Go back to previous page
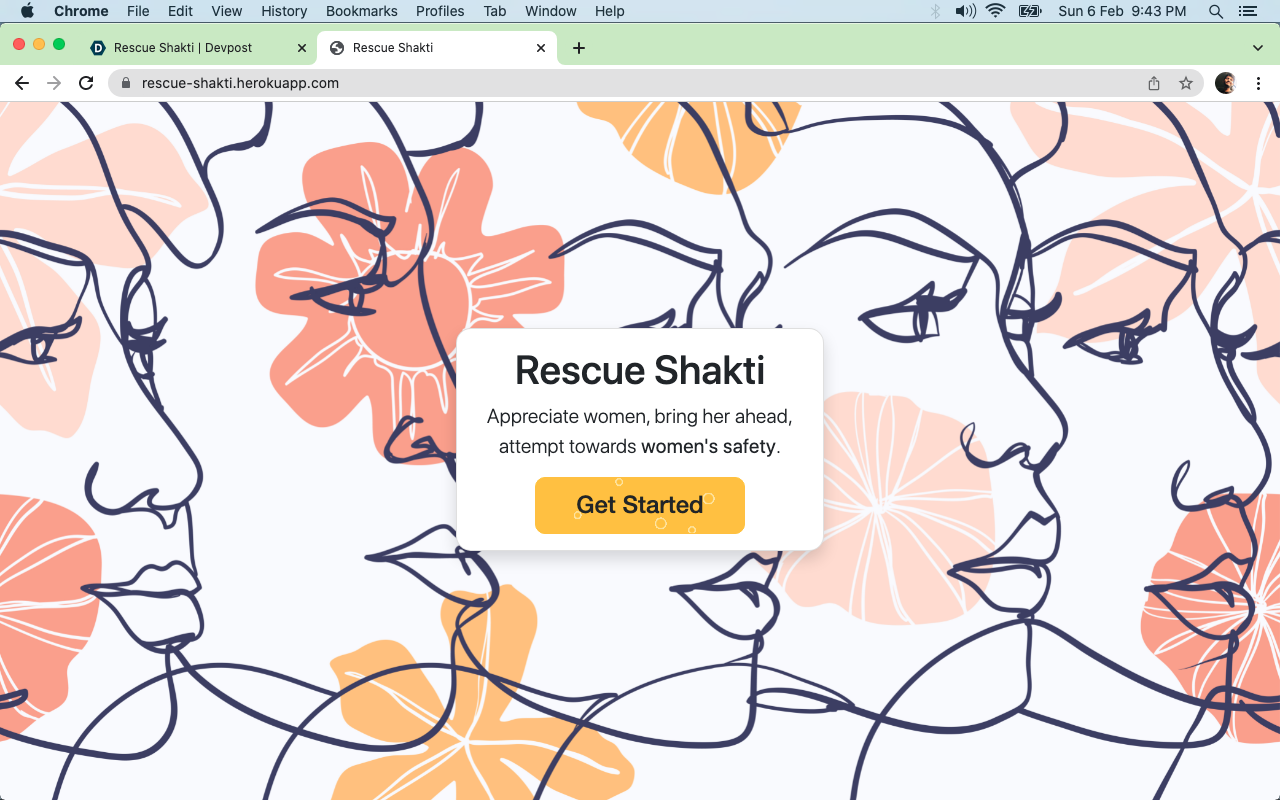The image size is (1280, 800). click(22, 83)
